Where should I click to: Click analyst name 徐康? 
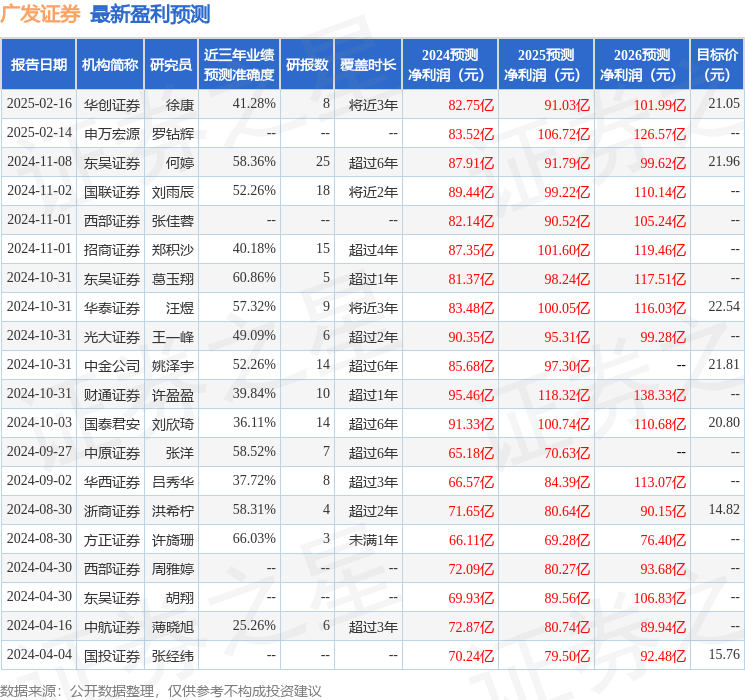(x=180, y=105)
